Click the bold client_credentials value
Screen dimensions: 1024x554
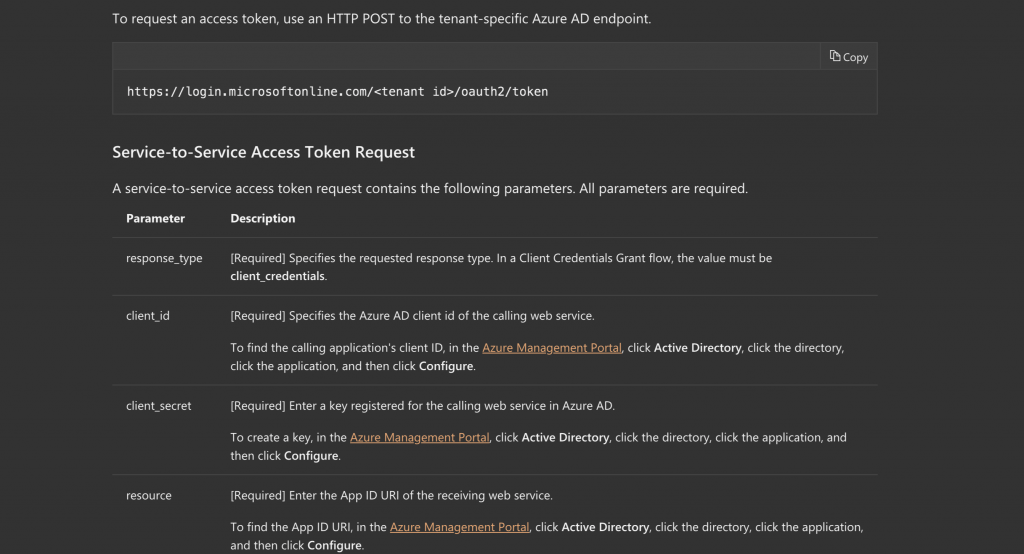point(277,276)
